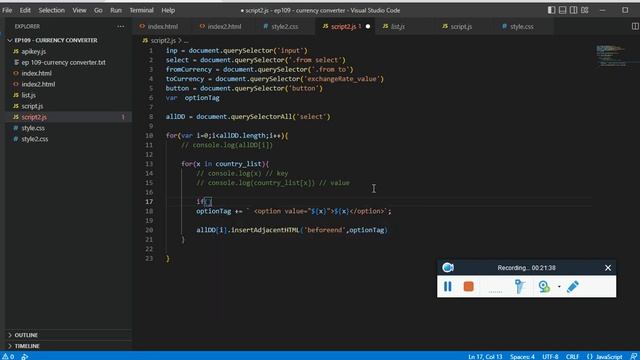Viewport: 640px width, 360px height.
Task: Open index2.html in the explorer
Action: pos(38,84)
